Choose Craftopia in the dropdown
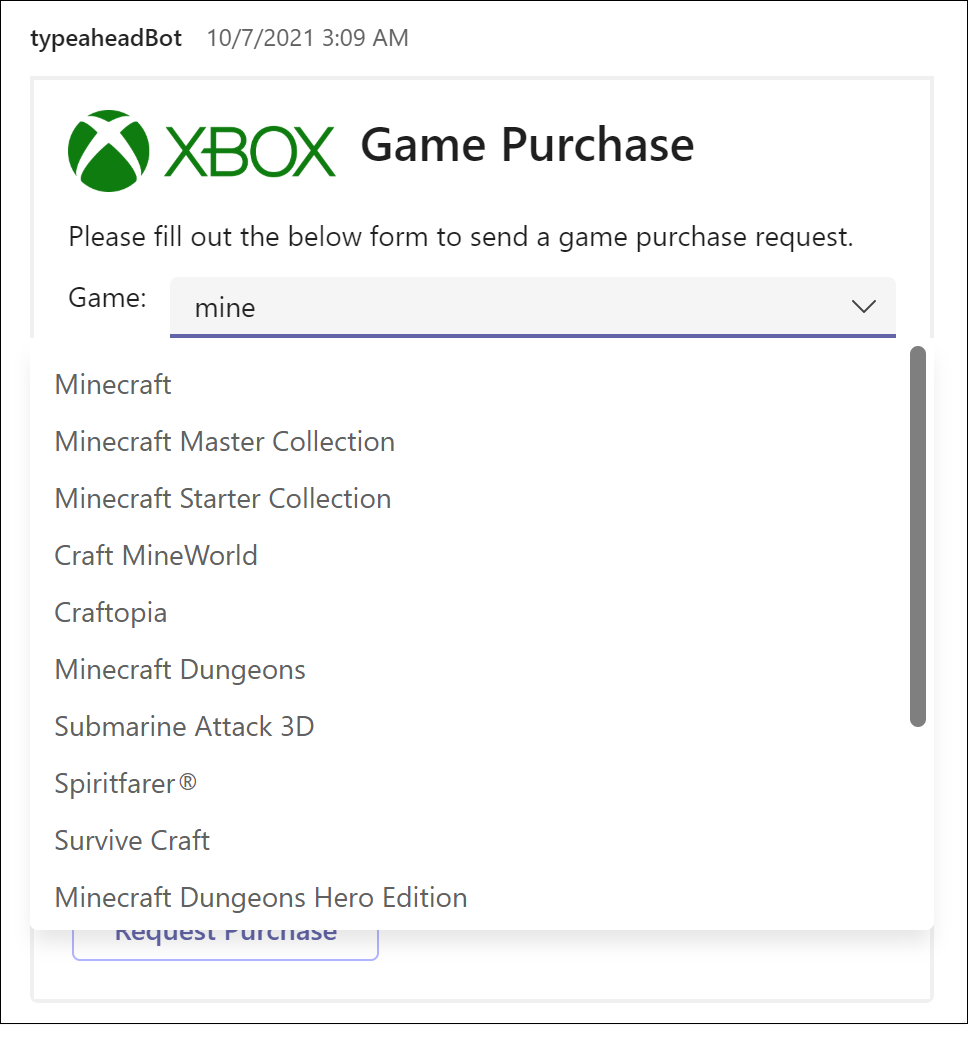The image size is (980, 1049). click(111, 612)
